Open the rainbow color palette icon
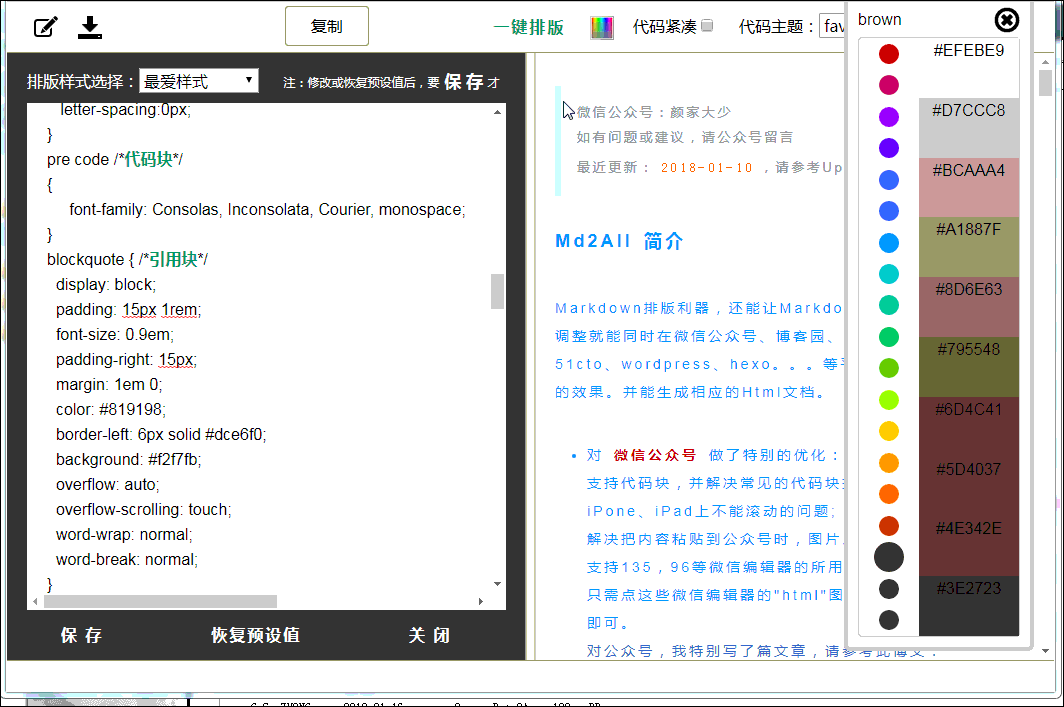This screenshot has width=1064, height=707. coord(601,28)
